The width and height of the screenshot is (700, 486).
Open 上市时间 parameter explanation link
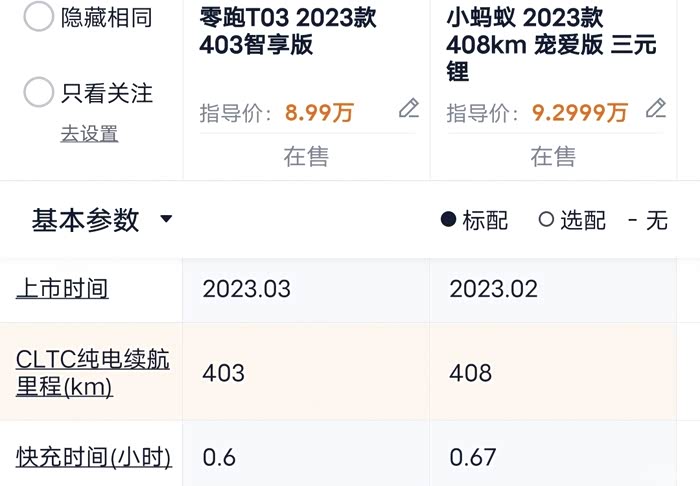[x=62, y=289]
